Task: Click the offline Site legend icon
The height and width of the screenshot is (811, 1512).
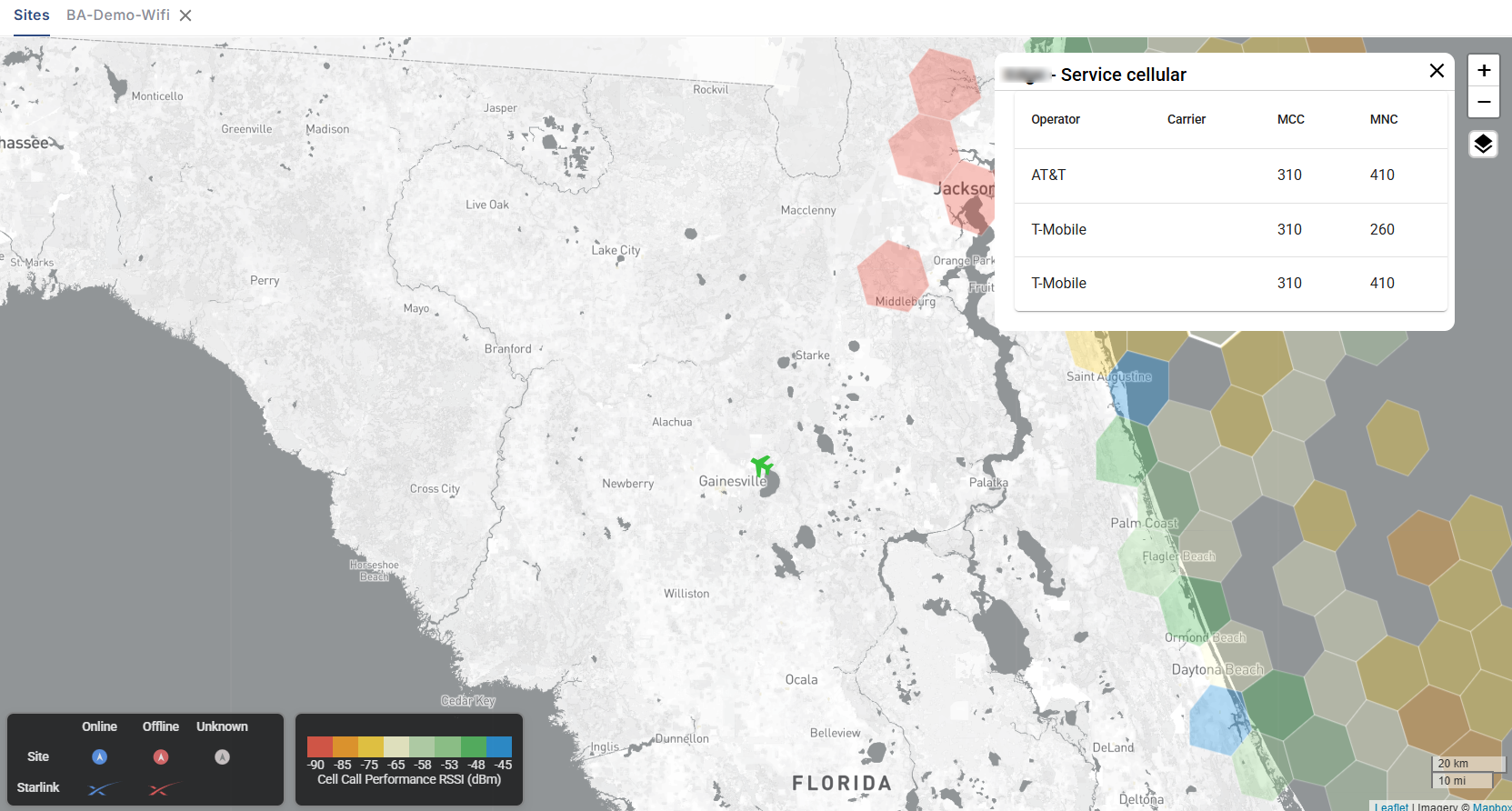Action: click(x=161, y=756)
